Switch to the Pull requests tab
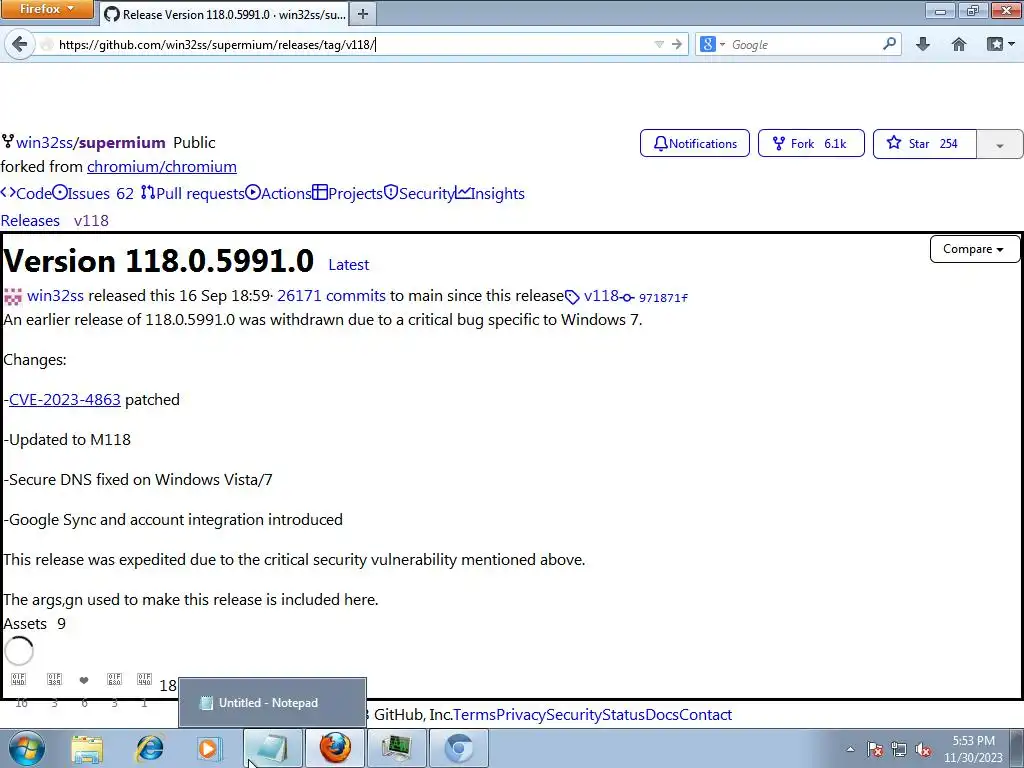The width and height of the screenshot is (1024, 768). (x=193, y=193)
